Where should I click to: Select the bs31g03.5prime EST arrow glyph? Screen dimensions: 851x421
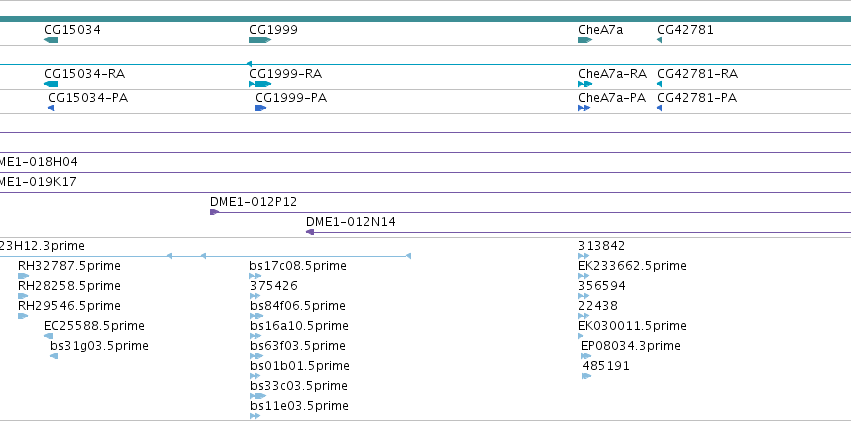click(x=54, y=356)
